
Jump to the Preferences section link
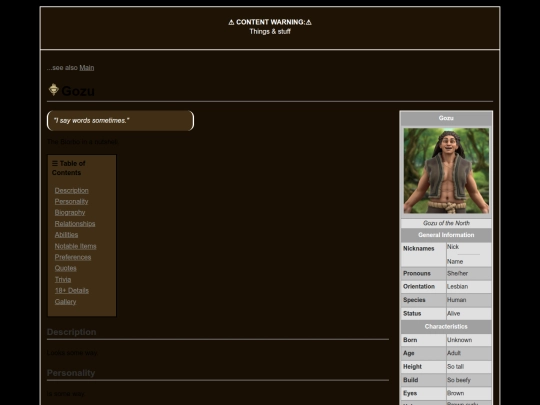click(73, 257)
